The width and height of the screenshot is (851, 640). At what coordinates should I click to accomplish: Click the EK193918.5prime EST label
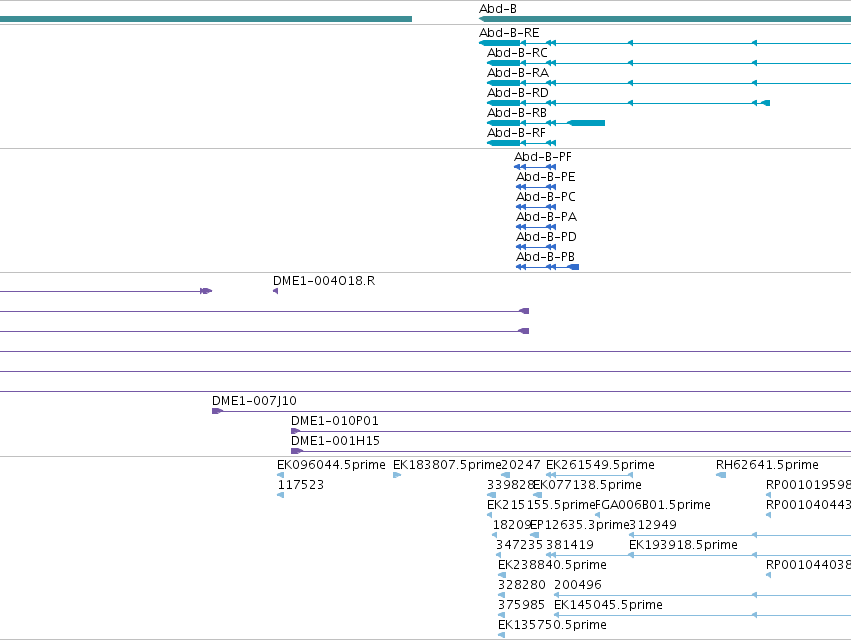click(x=683, y=545)
